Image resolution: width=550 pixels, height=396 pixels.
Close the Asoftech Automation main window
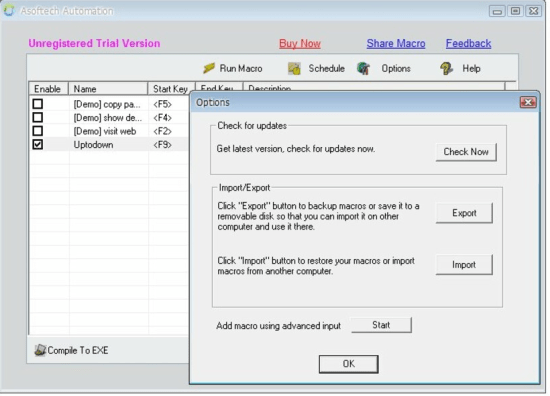[534, 11]
